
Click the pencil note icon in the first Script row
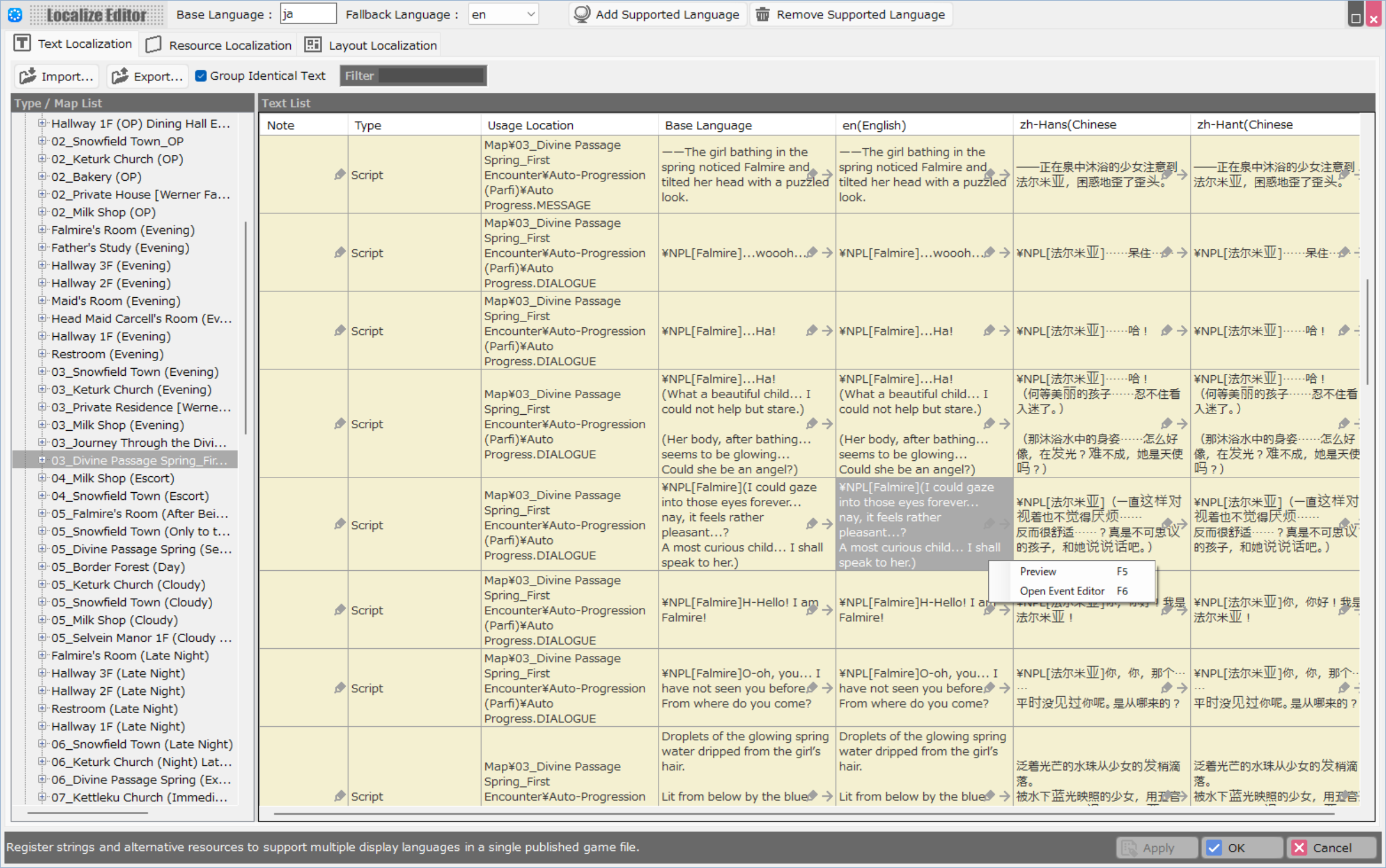tap(339, 175)
